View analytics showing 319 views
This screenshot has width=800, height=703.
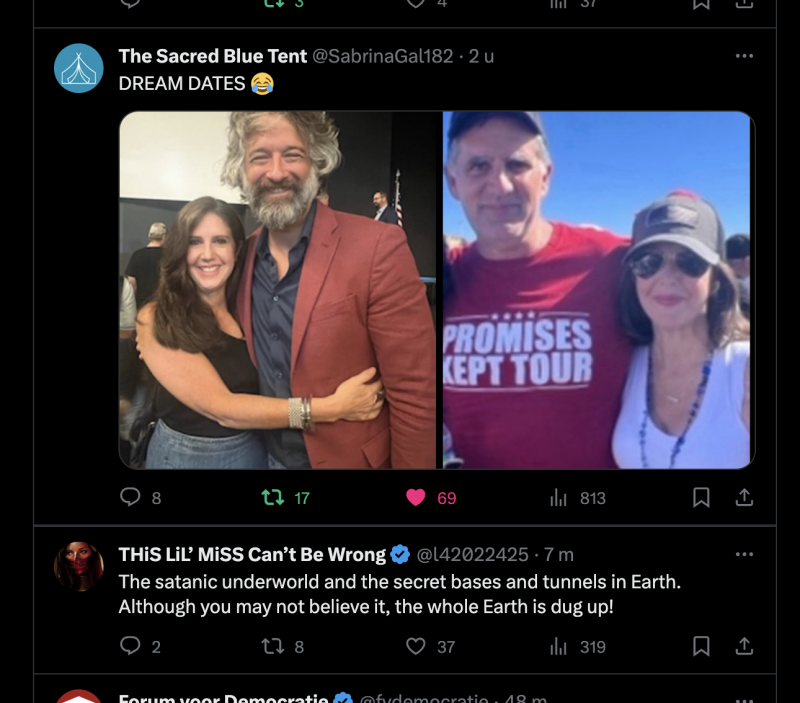(559, 646)
